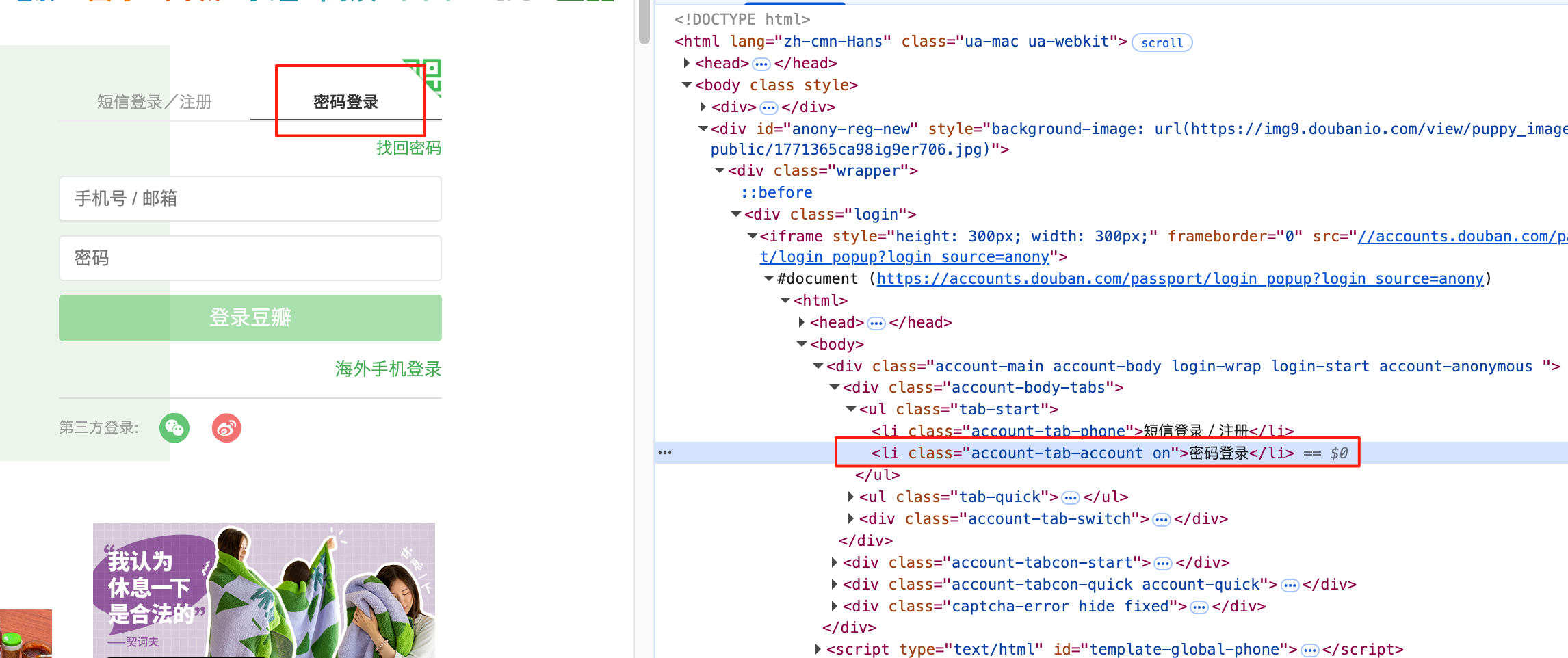Expand ellipsis badge of account-tabcon-start div
This screenshot has width=1568, height=658.
(1163, 564)
